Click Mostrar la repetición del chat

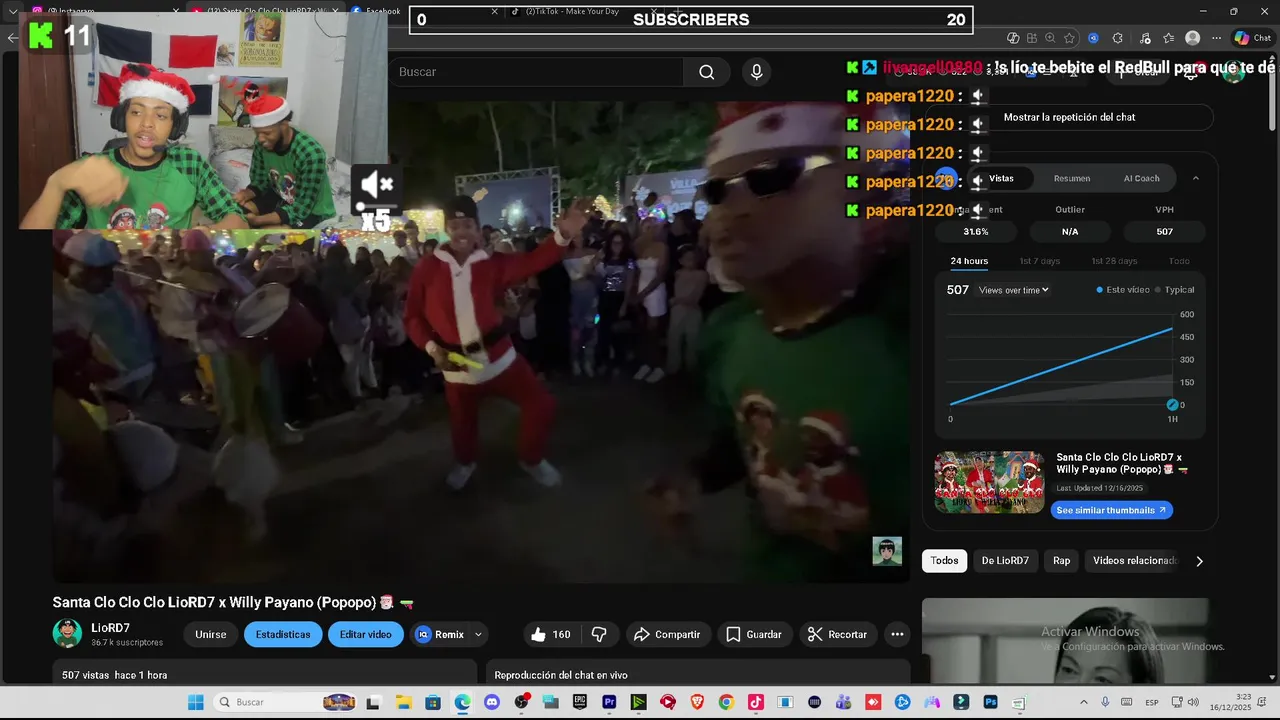pos(1069,117)
